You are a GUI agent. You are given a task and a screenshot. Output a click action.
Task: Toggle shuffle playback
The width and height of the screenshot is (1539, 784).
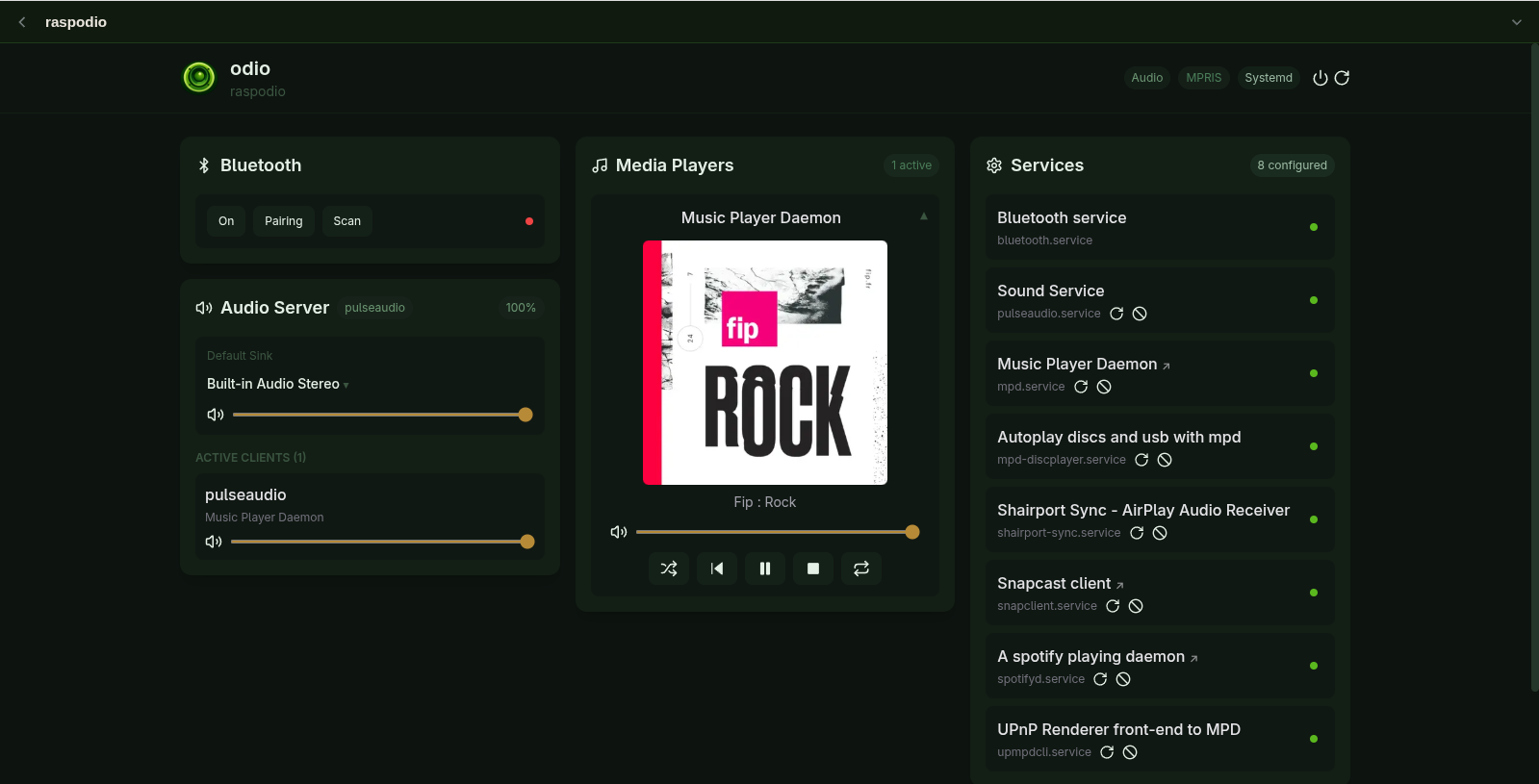[x=669, y=569]
